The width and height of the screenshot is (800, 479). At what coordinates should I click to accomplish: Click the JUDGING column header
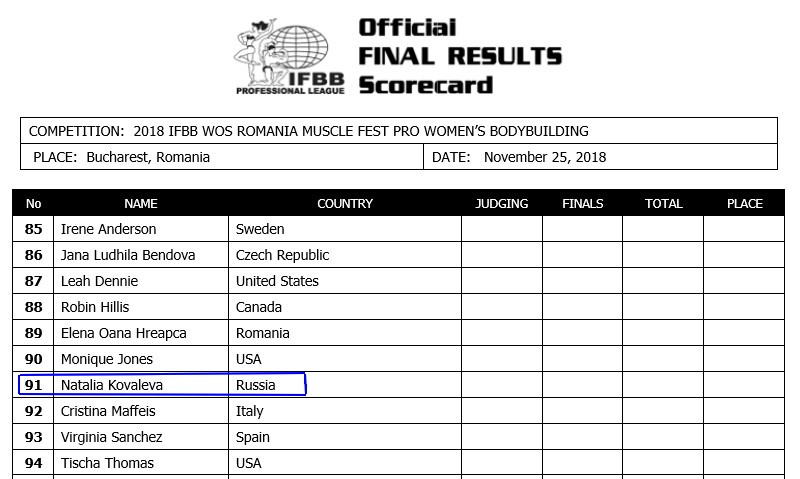pyautogui.click(x=502, y=204)
